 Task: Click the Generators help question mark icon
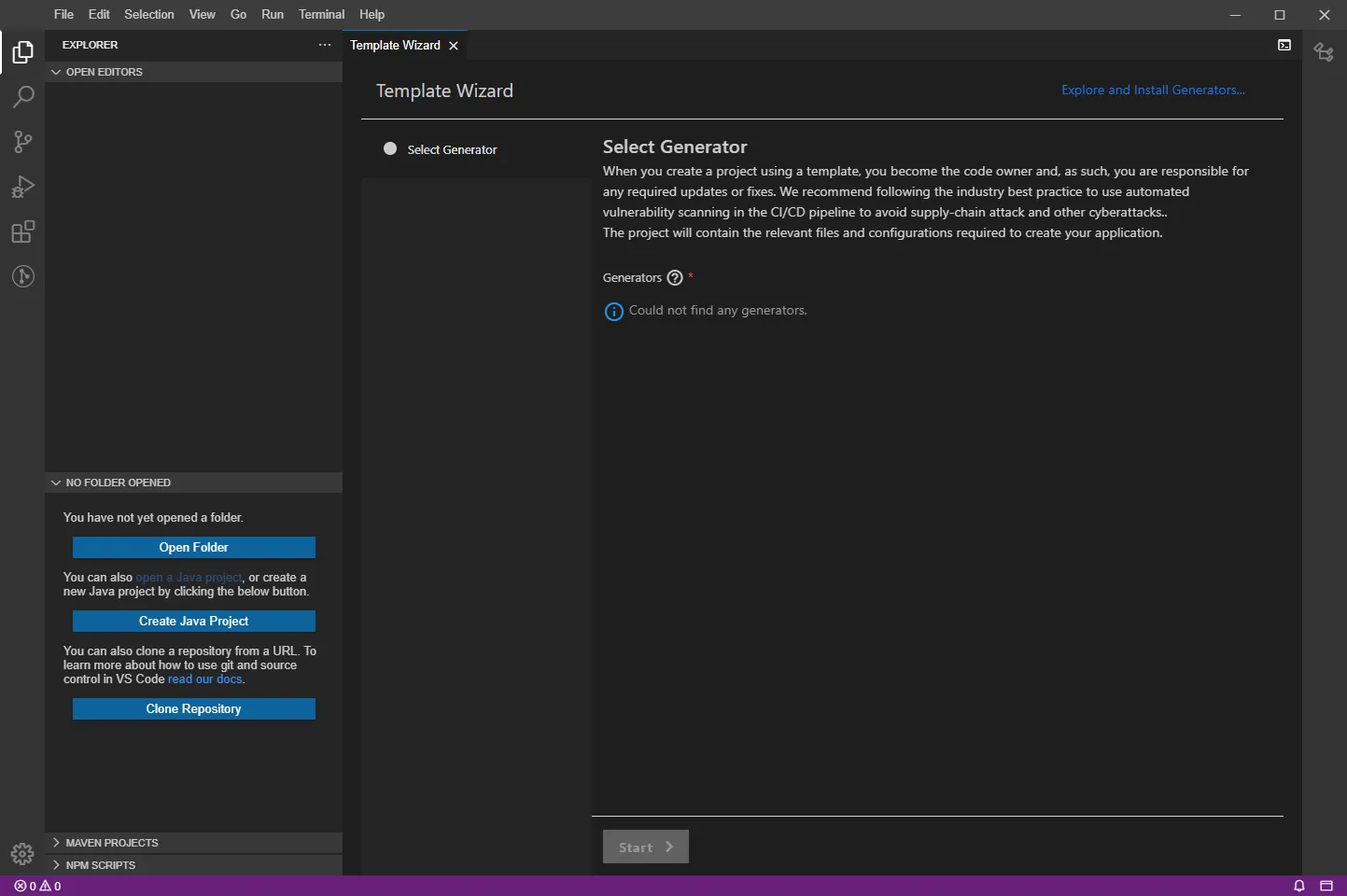pyautogui.click(x=675, y=278)
